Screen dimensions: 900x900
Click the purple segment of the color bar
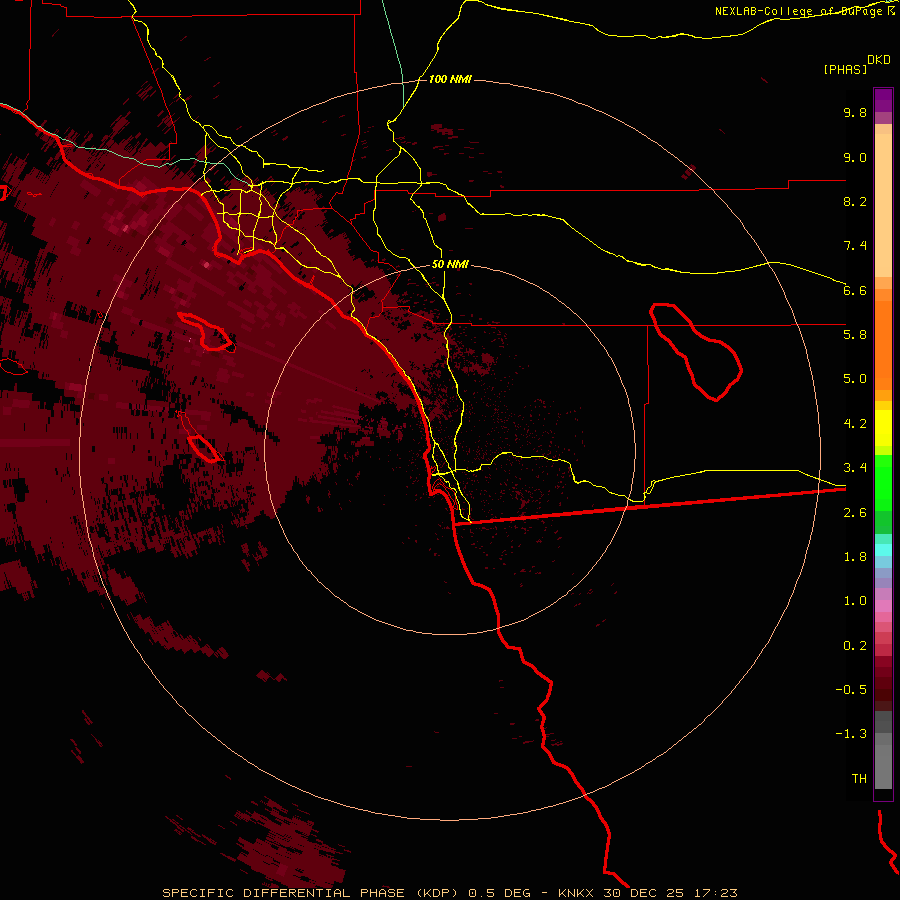(x=883, y=100)
